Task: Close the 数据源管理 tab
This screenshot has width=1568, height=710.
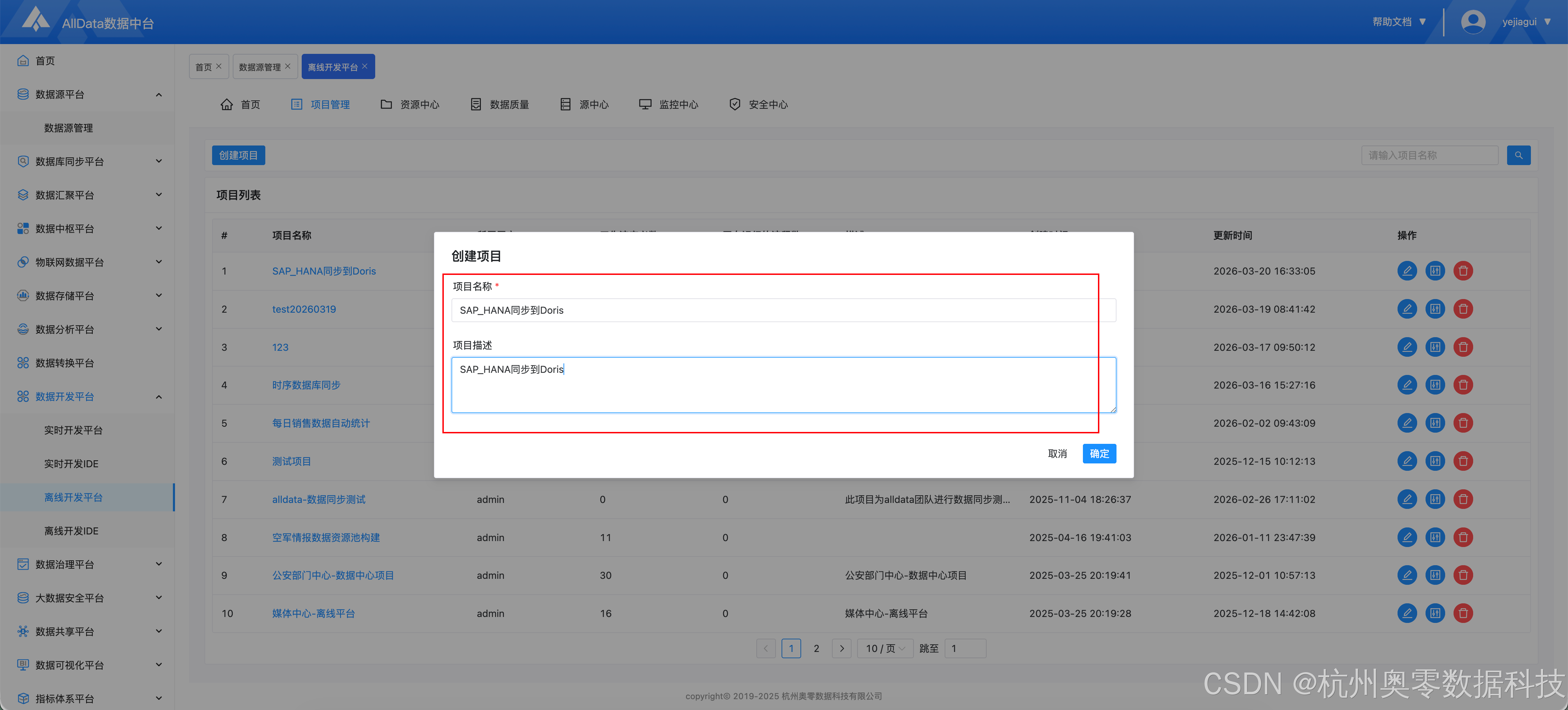Action: pyautogui.click(x=288, y=66)
